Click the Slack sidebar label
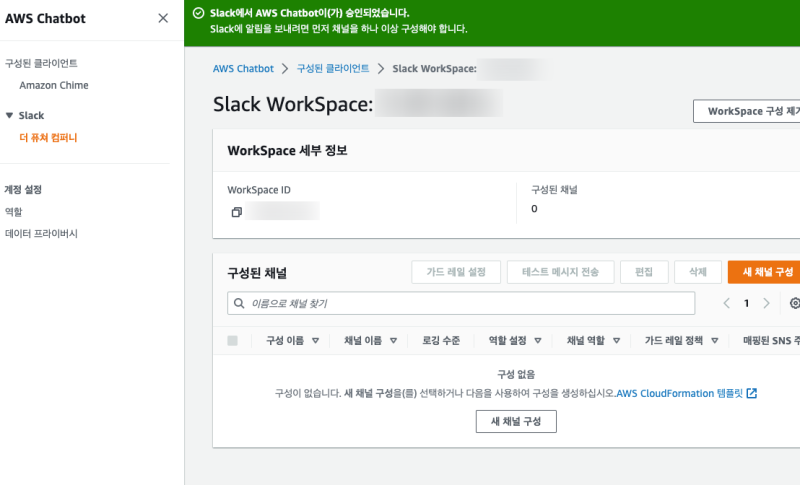Image resolution: width=800 pixels, height=485 pixels. [x=31, y=115]
